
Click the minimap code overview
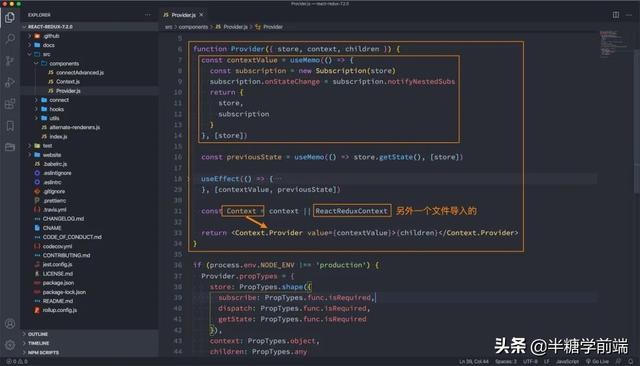pos(614,44)
